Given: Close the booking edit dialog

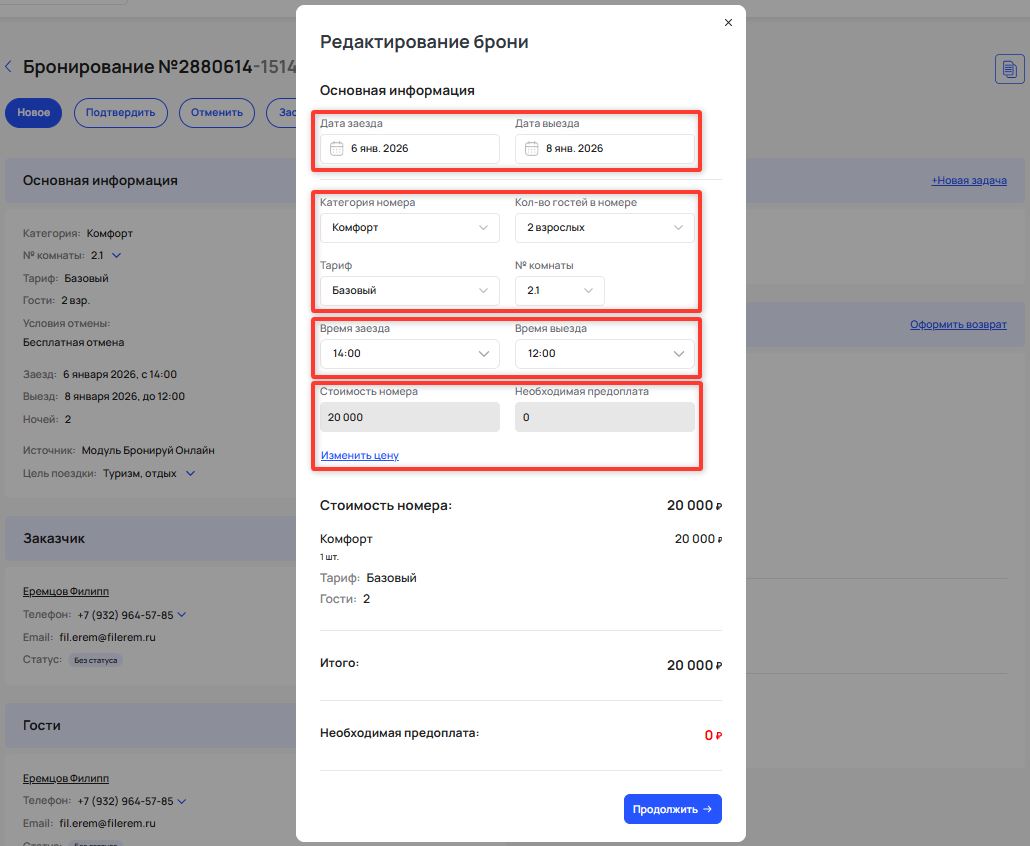Looking at the screenshot, I should pos(728,22).
